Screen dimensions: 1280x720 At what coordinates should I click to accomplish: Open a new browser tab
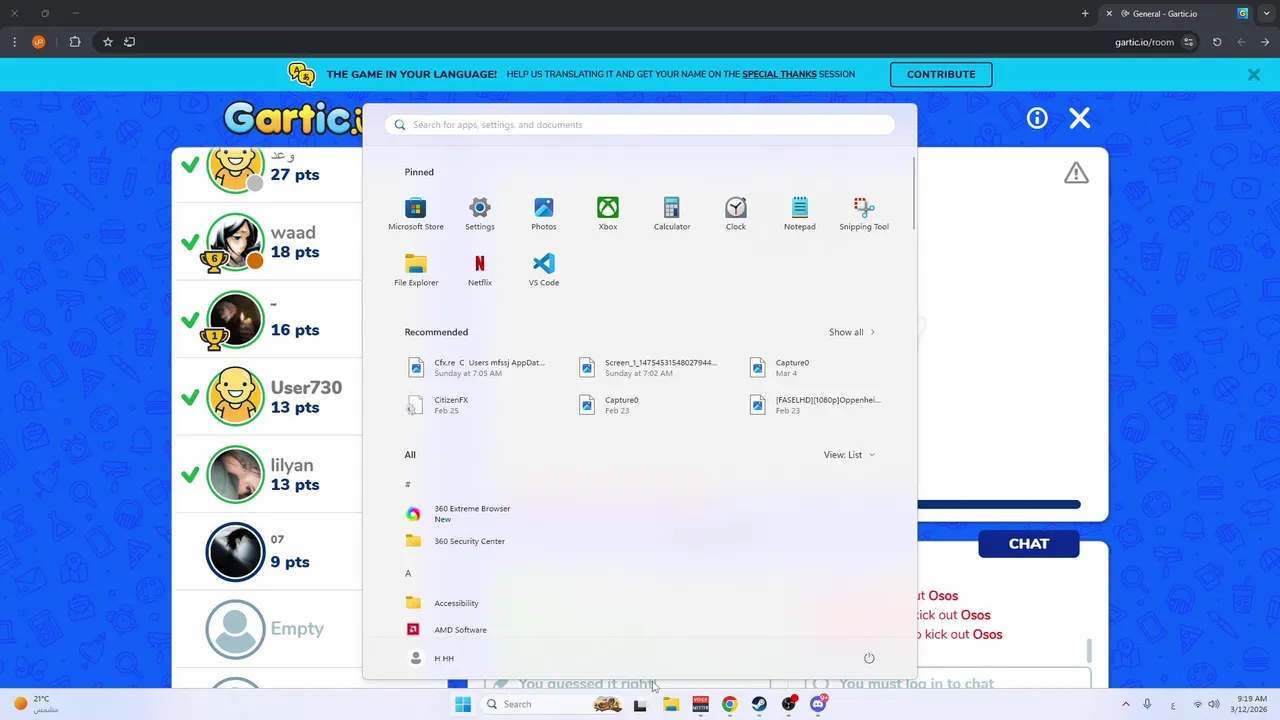click(1085, 13)
